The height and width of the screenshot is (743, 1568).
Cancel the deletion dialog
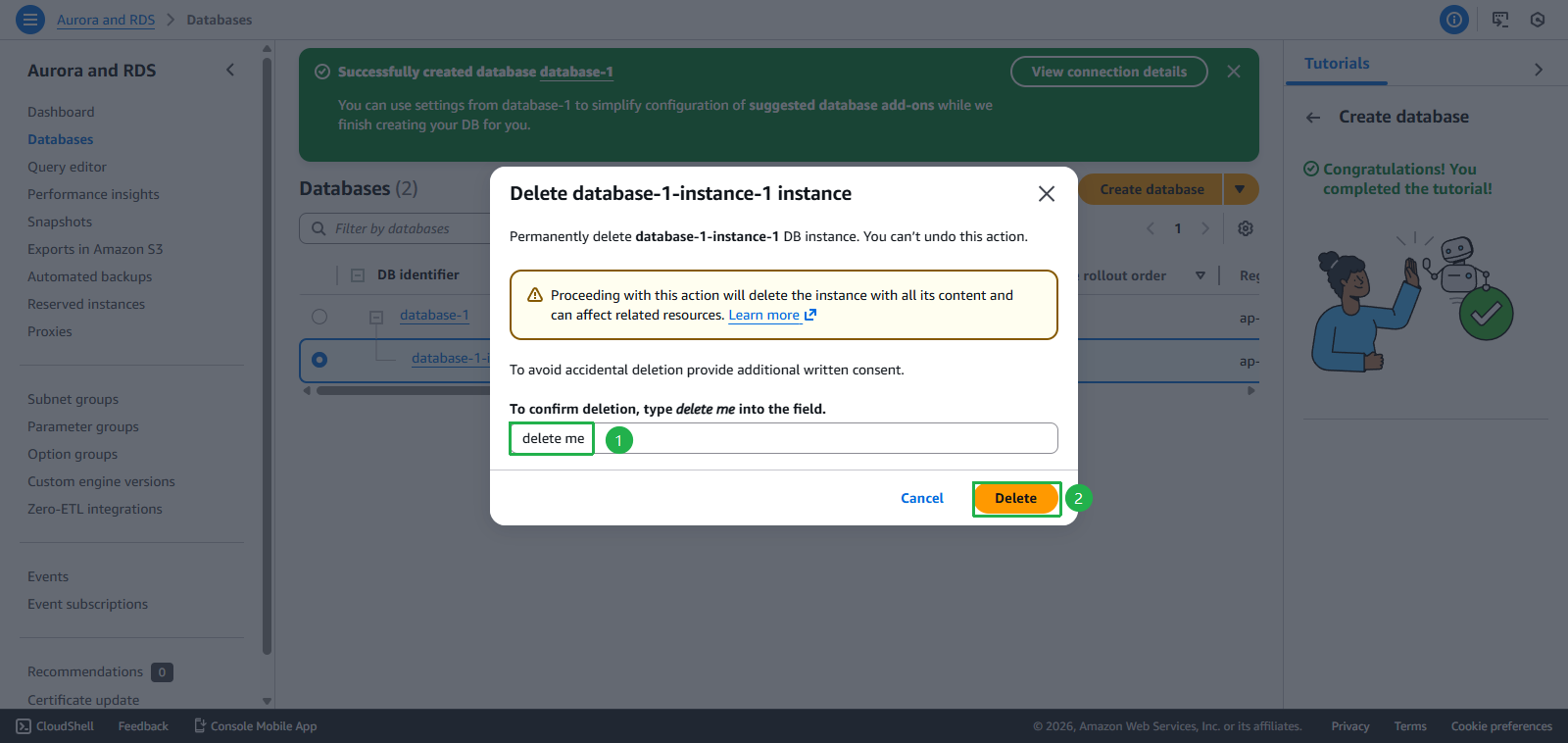pos(921,498)
